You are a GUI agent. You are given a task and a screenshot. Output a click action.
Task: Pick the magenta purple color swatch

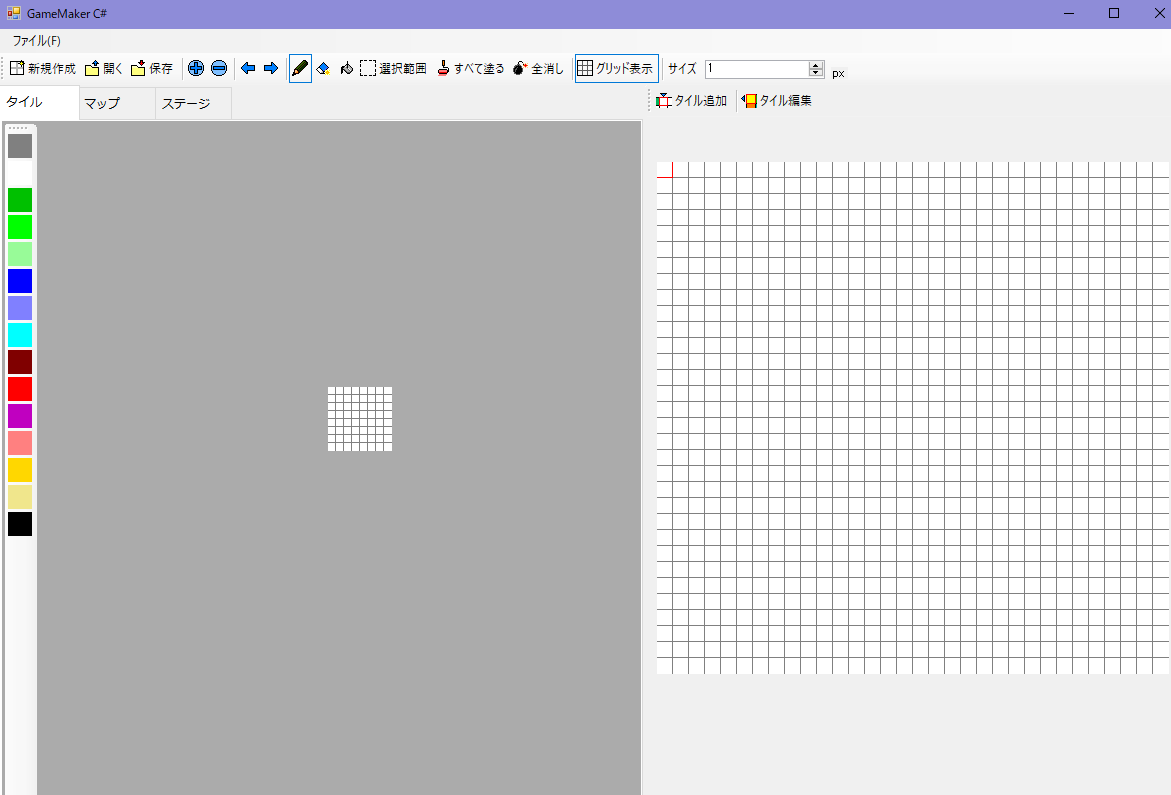click(x=20, y=416)
